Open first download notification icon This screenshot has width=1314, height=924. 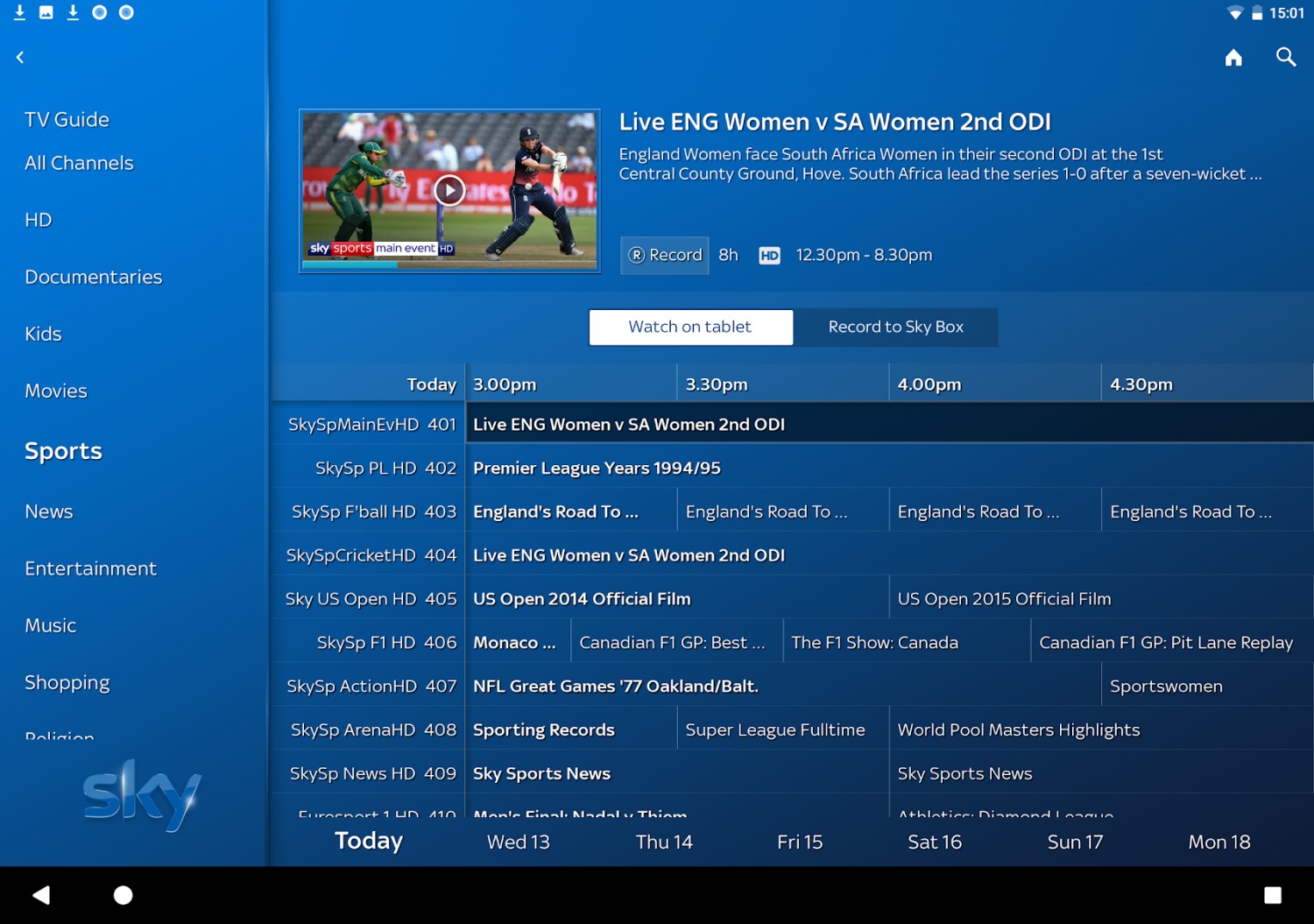(19, 12)
